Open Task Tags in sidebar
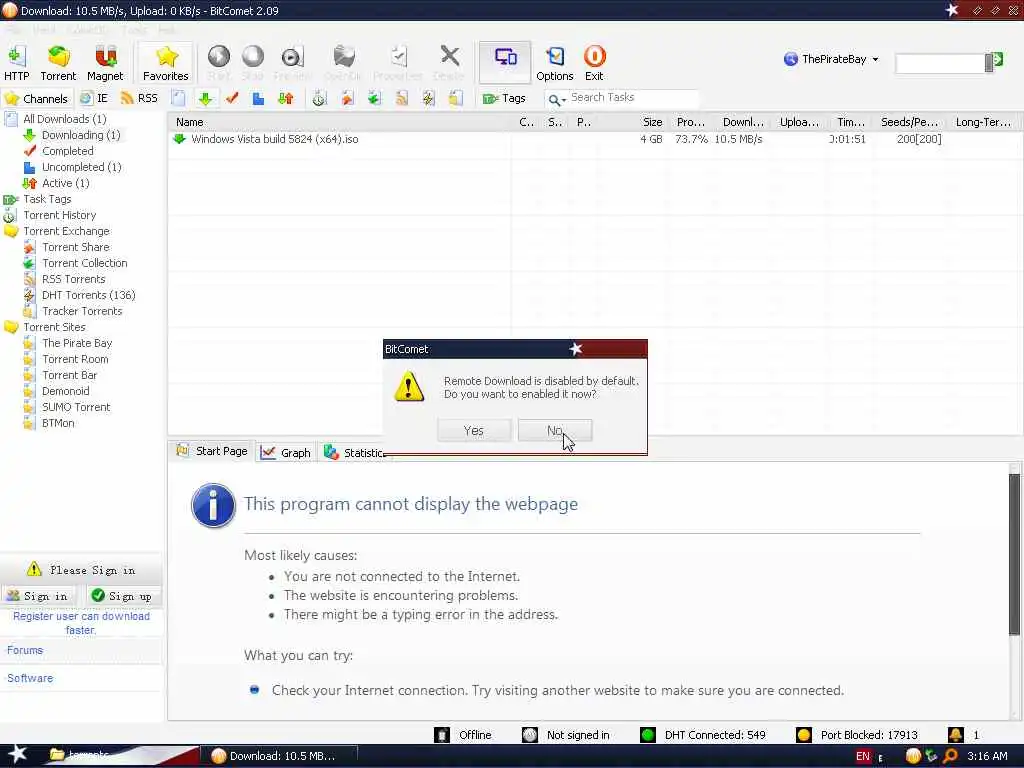This screenshot has height=768, width=1024. coord(47,199)
